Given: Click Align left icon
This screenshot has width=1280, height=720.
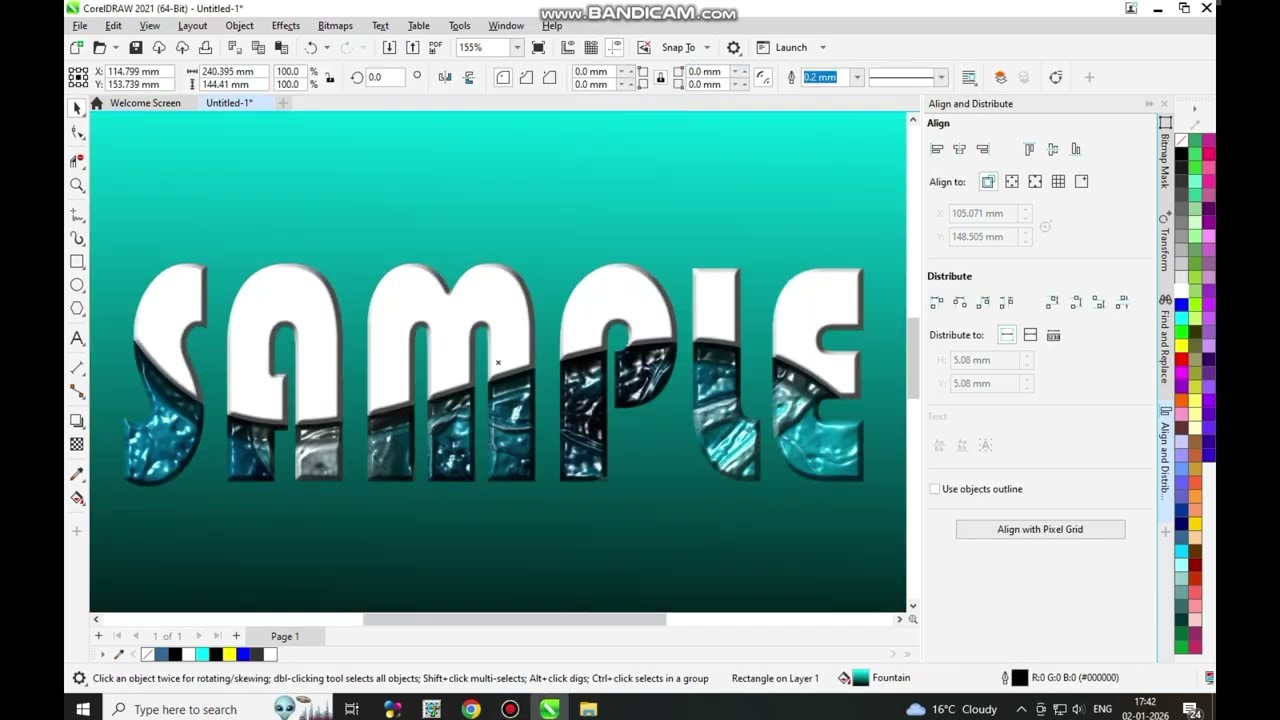Looking at the screenshot, I should (x=937, y=149).
